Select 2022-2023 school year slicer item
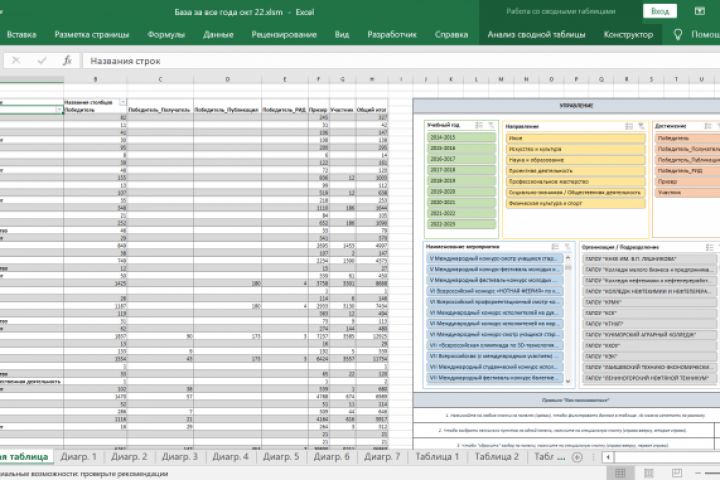This screenshot has width=720, height=480. click(x=461, y=224)
